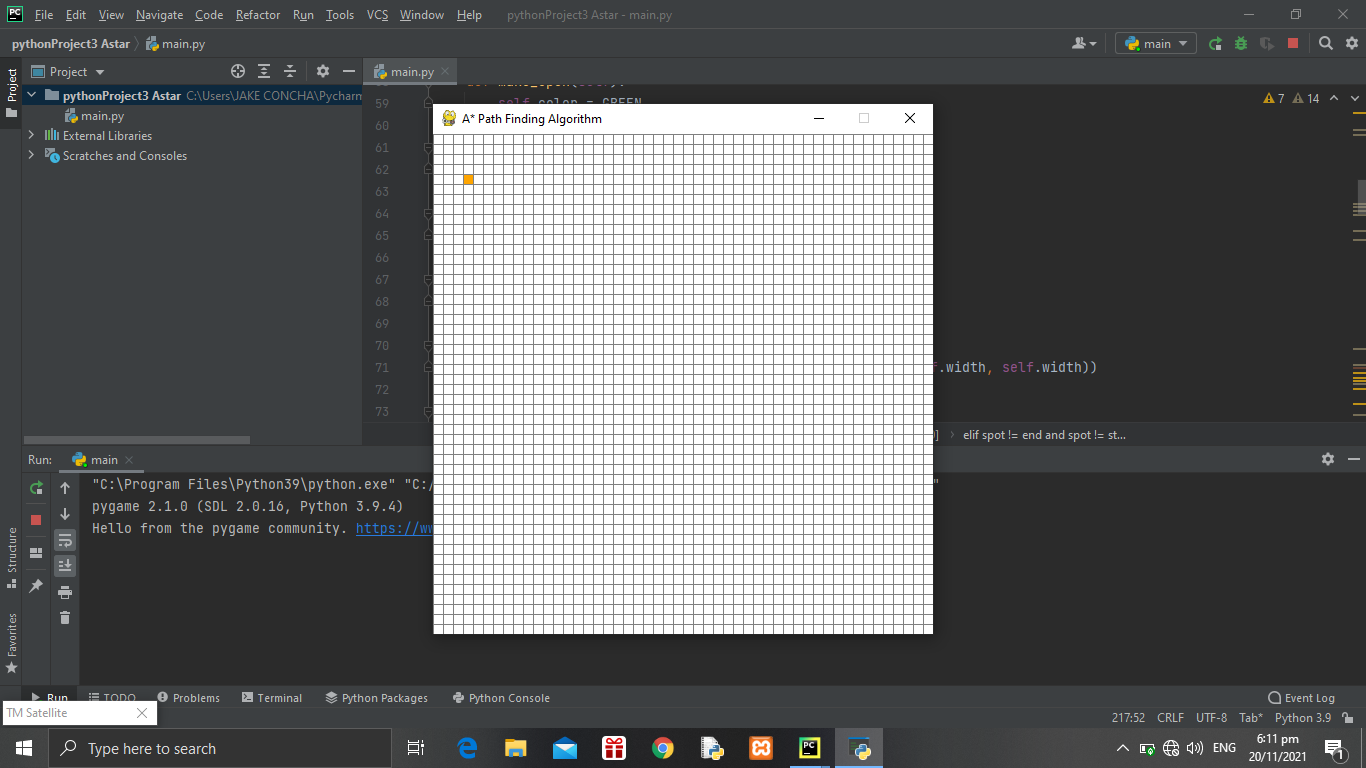Collapse the pythonProject3 Astar project node
This screenshot has width=1366, height=768.
32,95
